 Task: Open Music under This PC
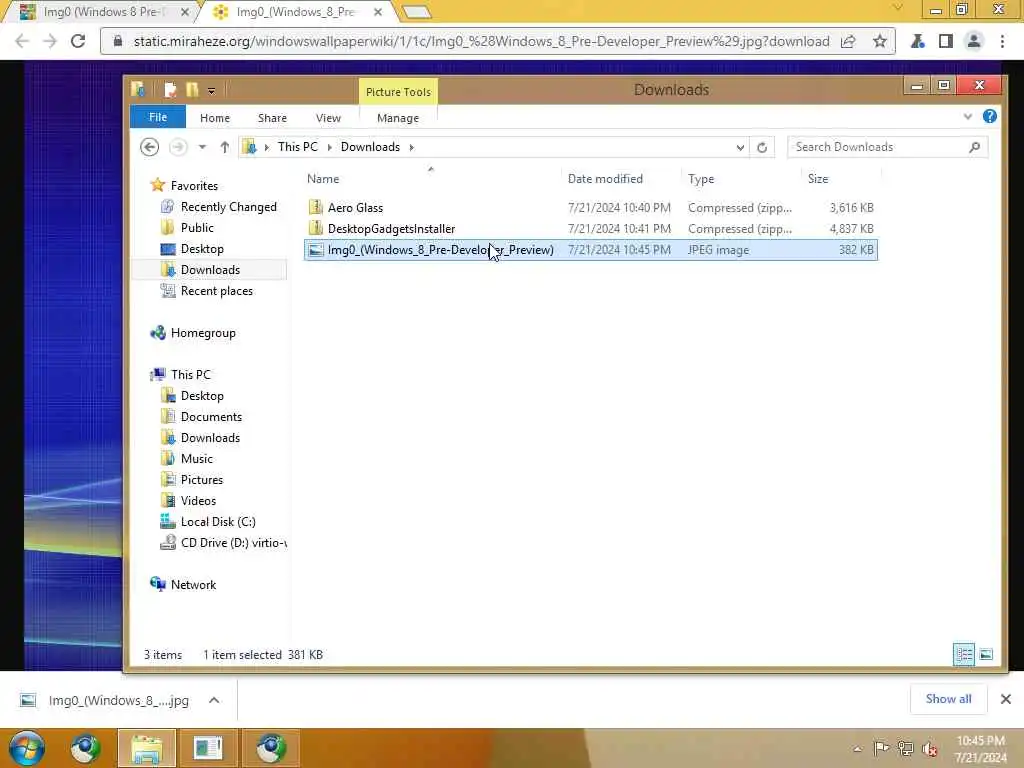click(196, 458)
